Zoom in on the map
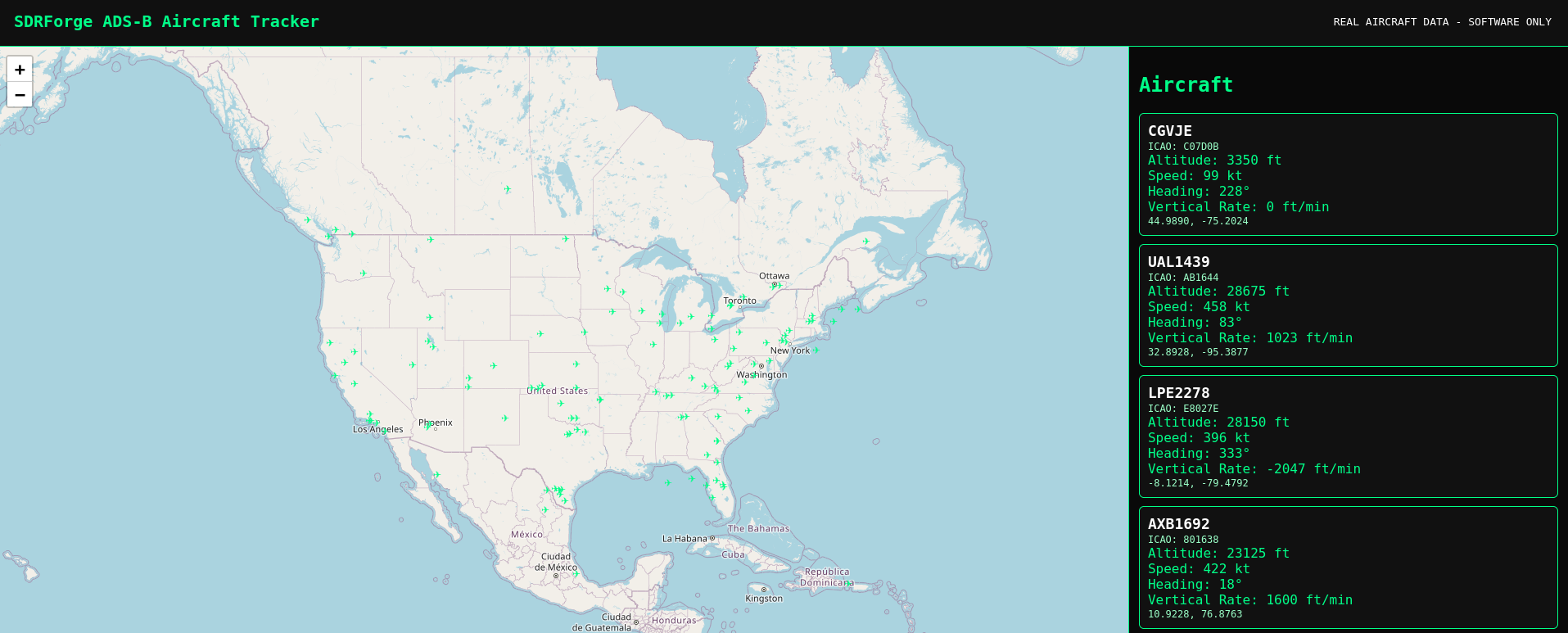This screenshot has height=633, width=1568. click(20, 70)
